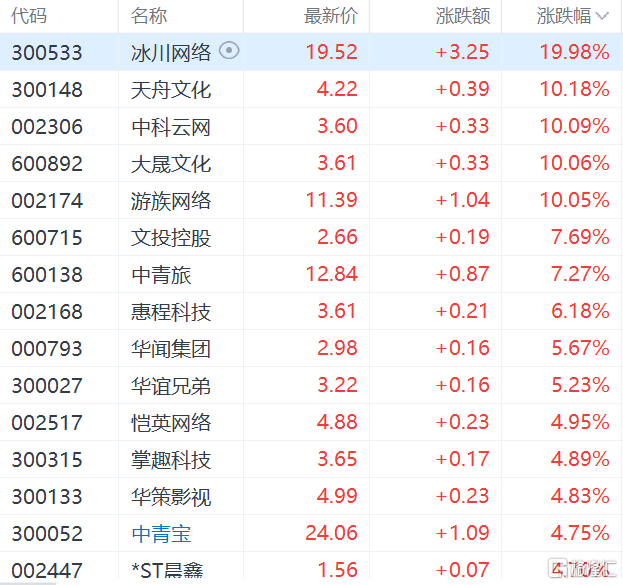Click the price 2.98
Image resolution: width=623 pixels, height=585 pixels.
point(337,348)
